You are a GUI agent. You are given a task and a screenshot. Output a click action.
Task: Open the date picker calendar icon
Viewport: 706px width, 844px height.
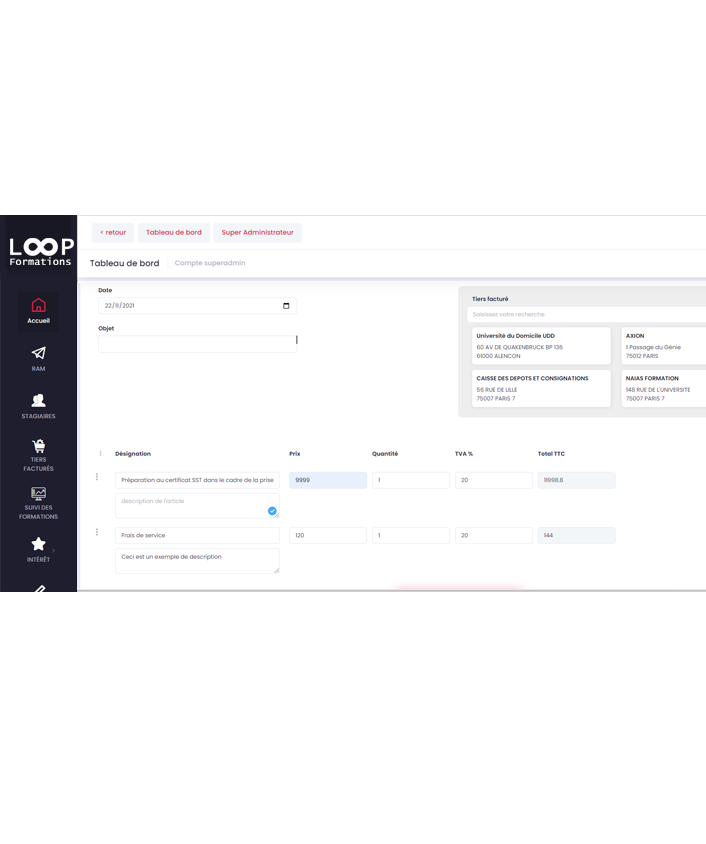(x=286, y=306)
